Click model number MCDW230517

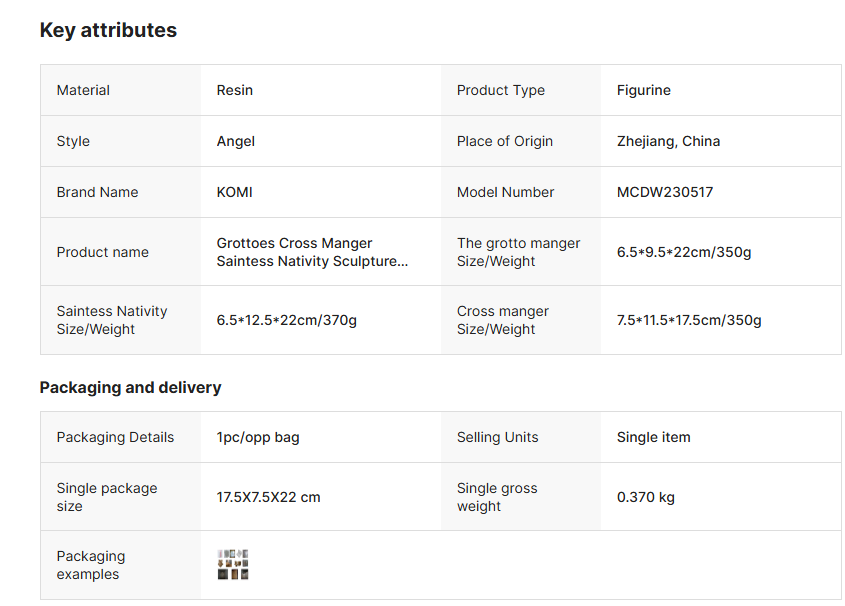(x=665, y=192)
